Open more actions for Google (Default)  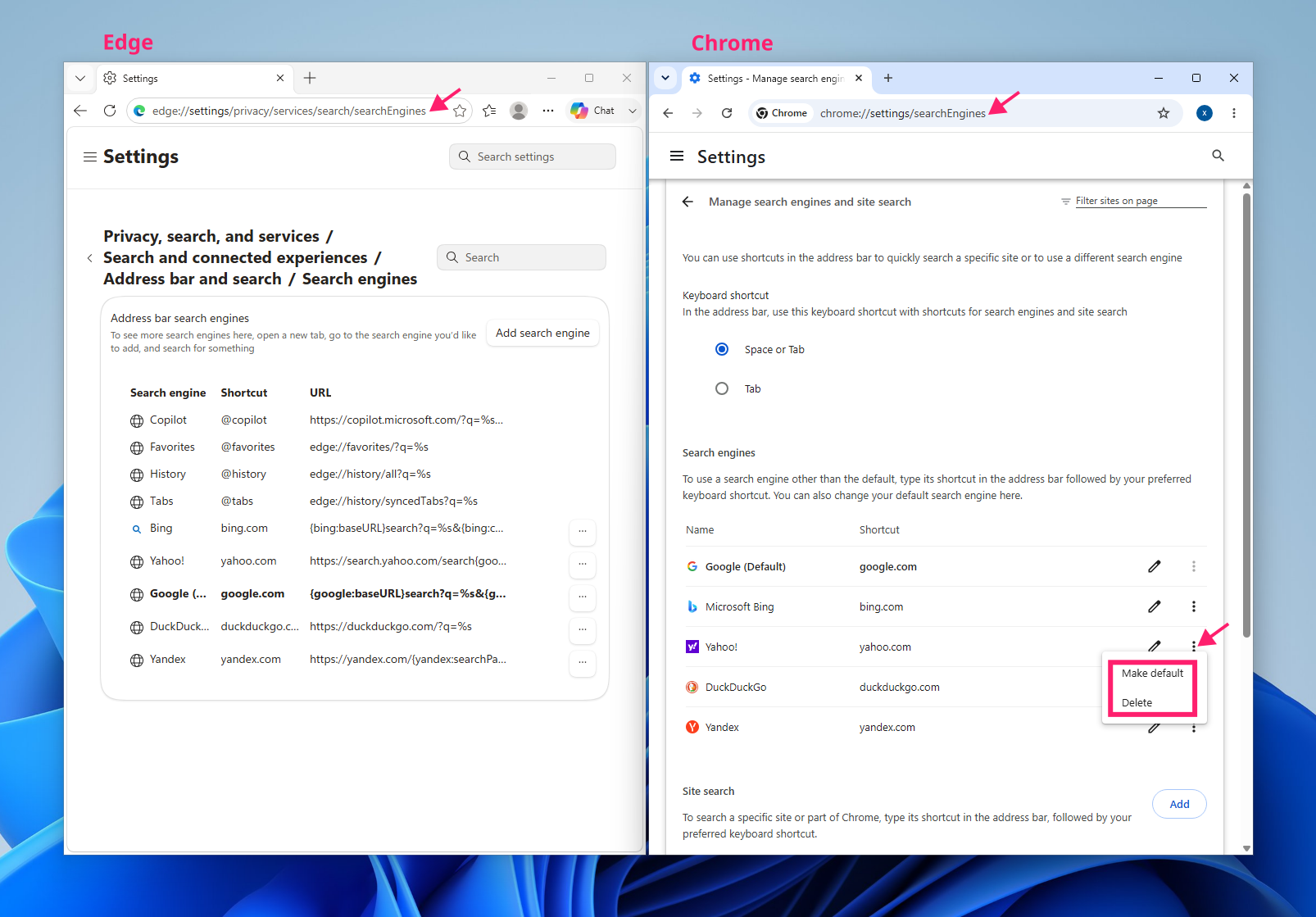coord(1194,566)
